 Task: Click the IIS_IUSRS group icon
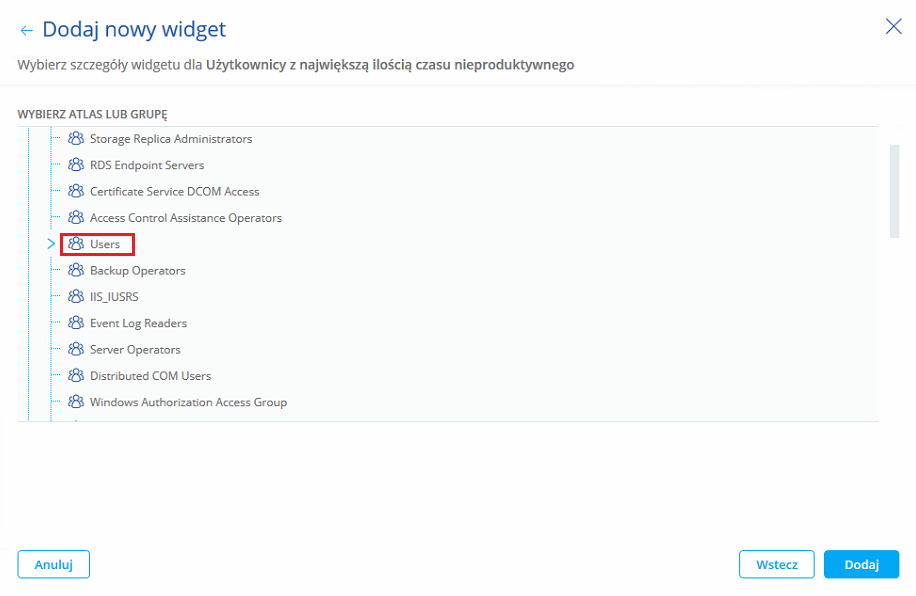76,297
